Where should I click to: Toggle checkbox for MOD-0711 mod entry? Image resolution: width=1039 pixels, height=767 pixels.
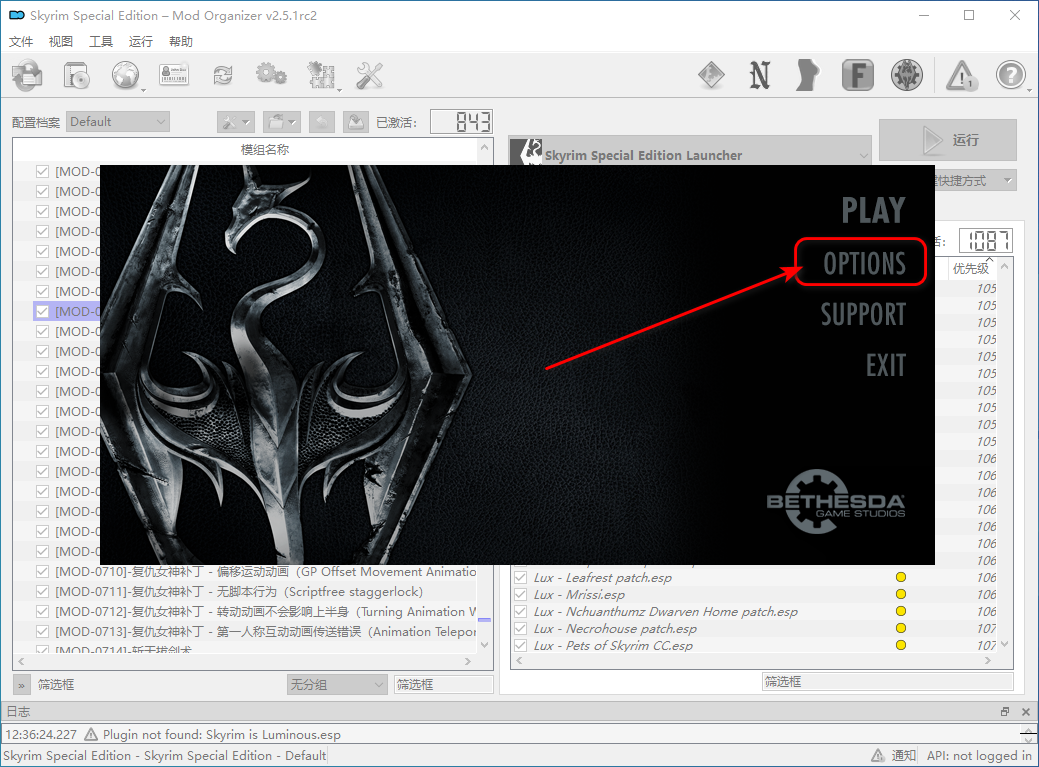tap(43, 592)
